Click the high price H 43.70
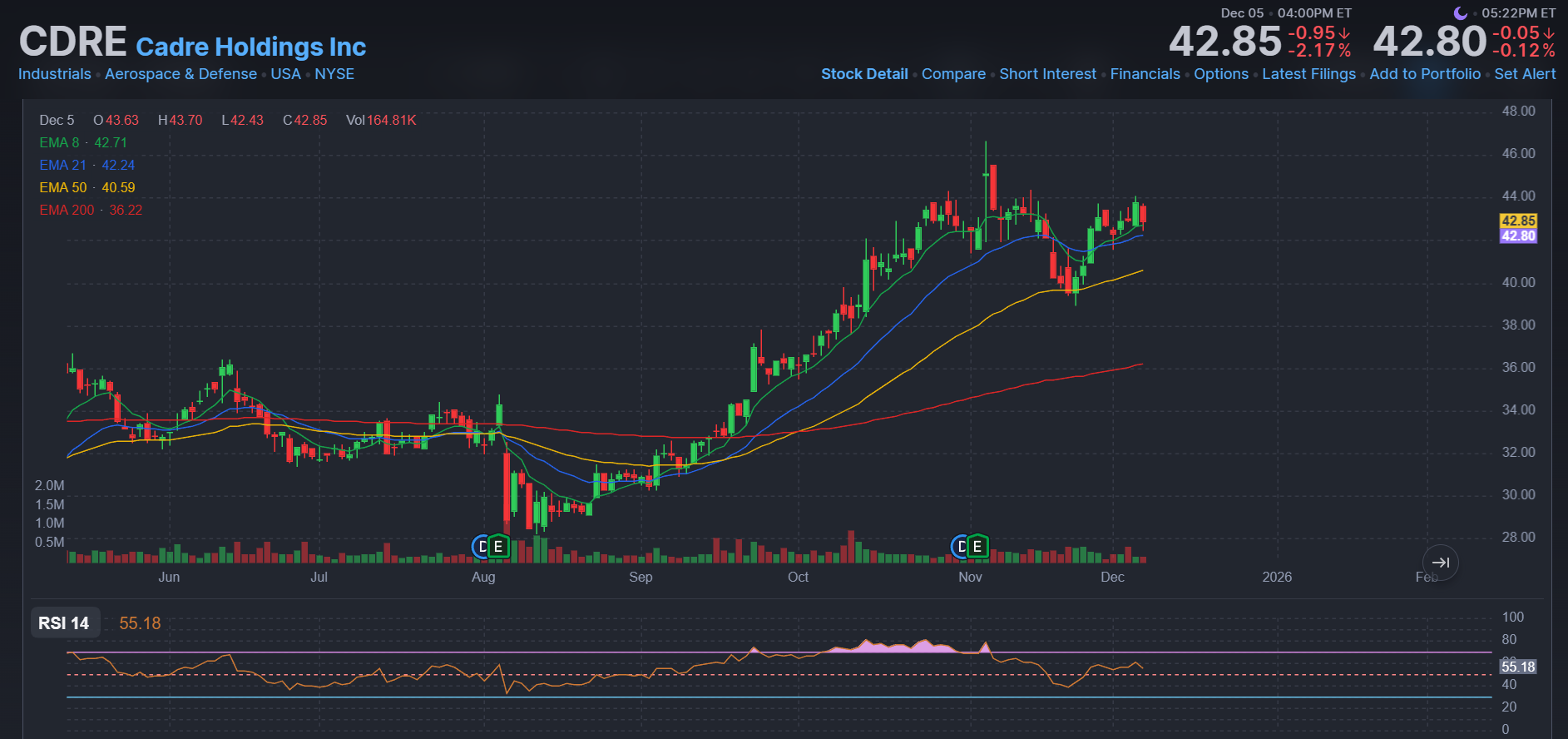 [x=180, y=120]
